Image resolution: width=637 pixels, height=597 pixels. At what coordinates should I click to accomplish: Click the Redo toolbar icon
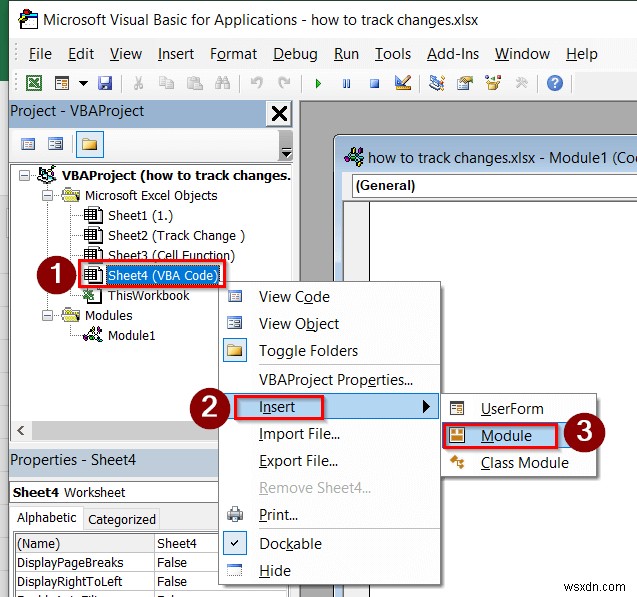284,83
